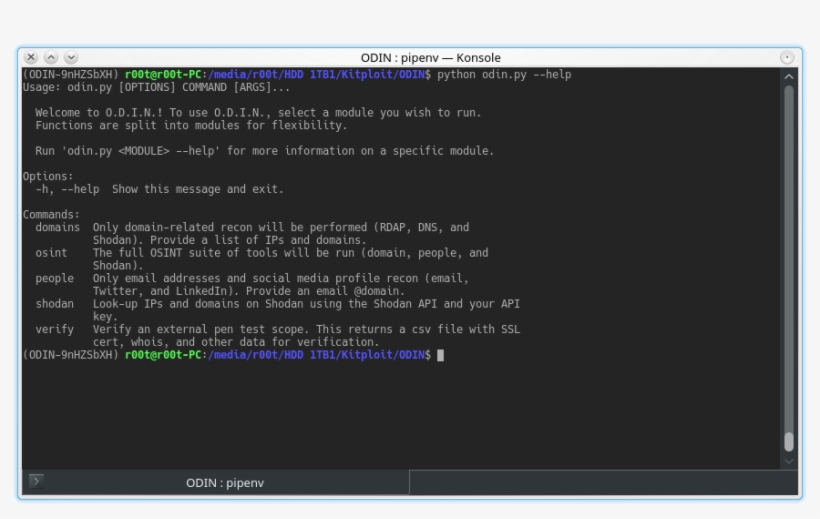Close the Konsole window
The image size is (820, 519).
31,57
